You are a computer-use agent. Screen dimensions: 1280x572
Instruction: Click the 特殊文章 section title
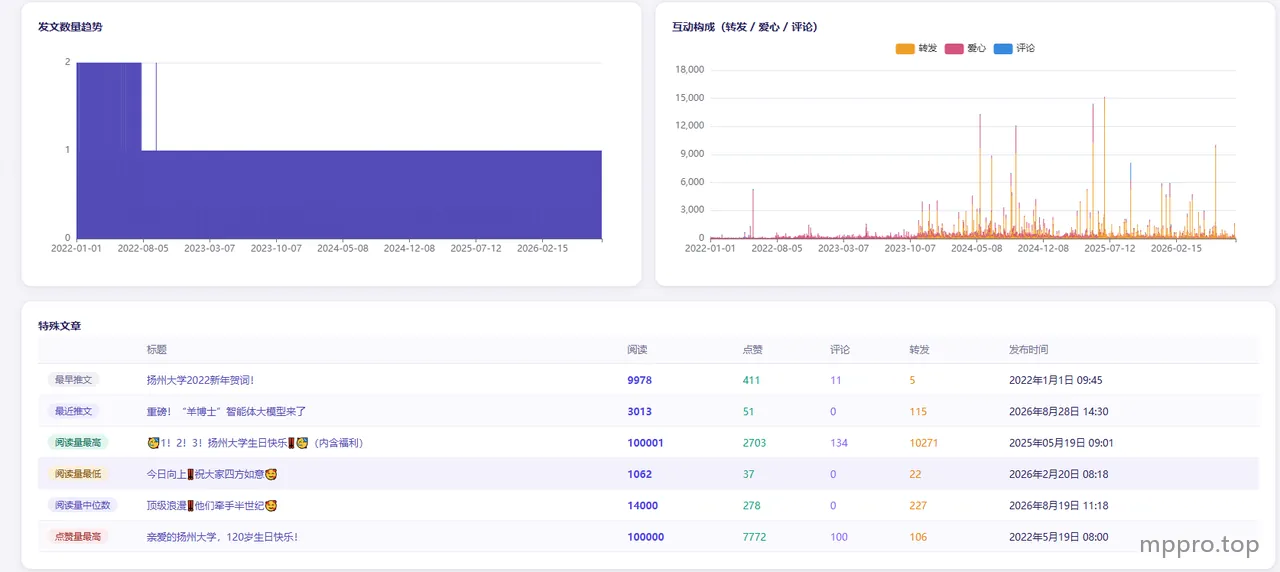click(x=59, y=326)
